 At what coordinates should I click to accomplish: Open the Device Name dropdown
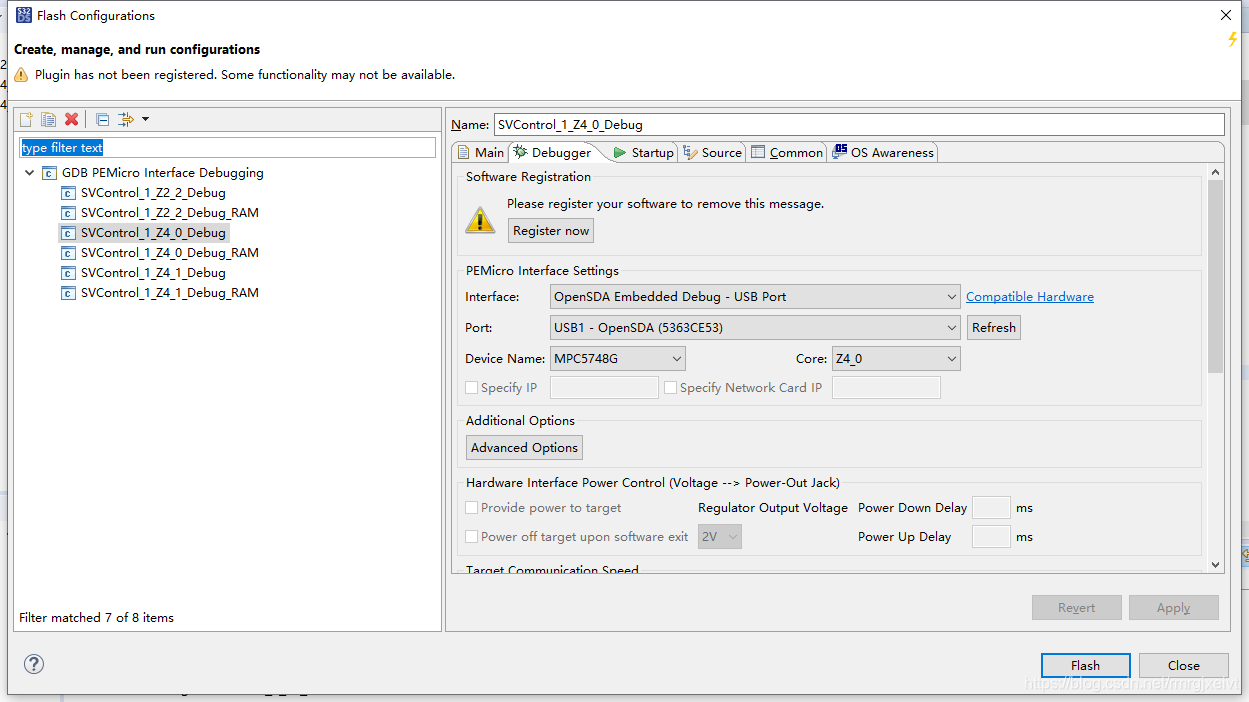point(618,358)
